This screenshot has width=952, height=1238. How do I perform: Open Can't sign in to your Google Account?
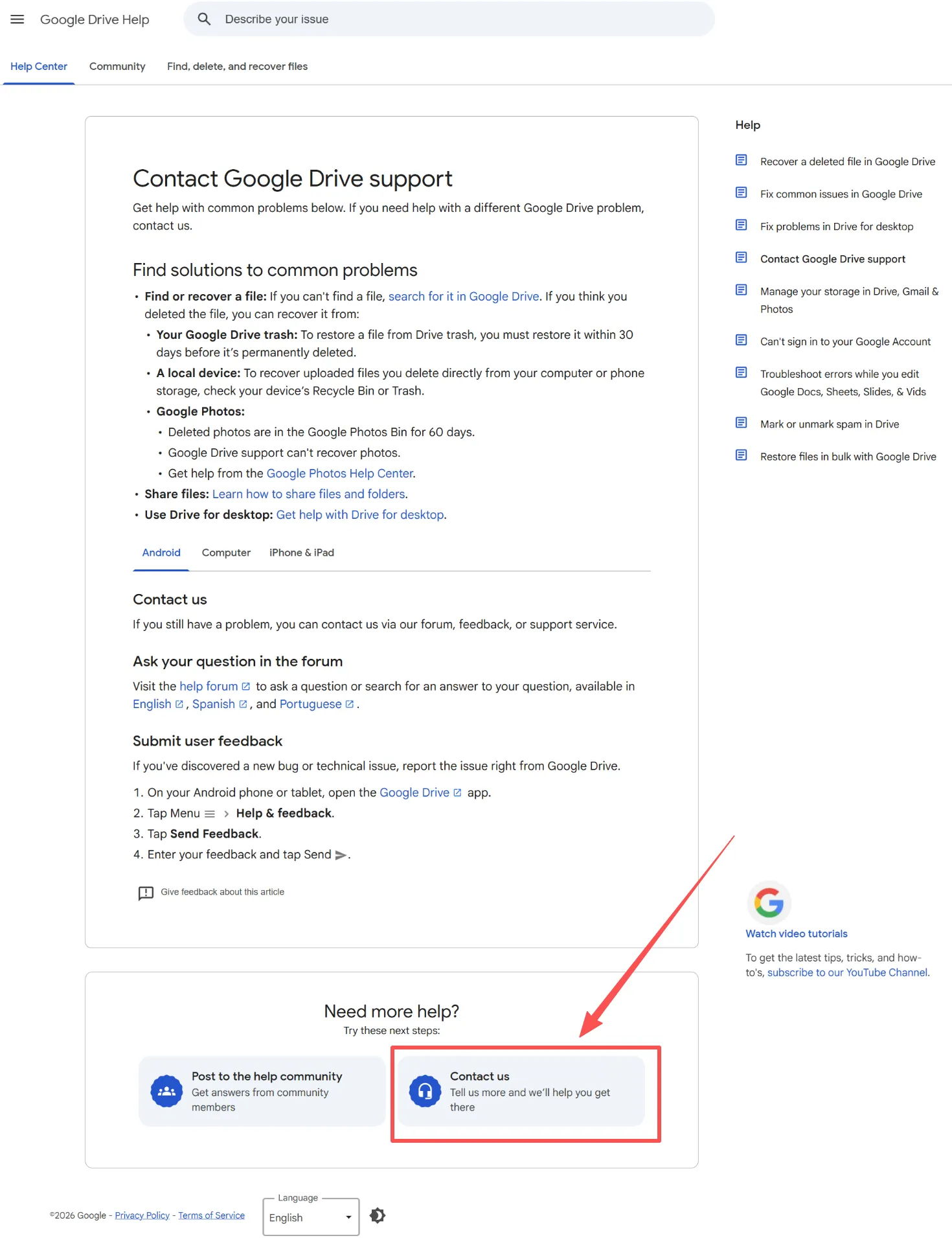point(845,341)
